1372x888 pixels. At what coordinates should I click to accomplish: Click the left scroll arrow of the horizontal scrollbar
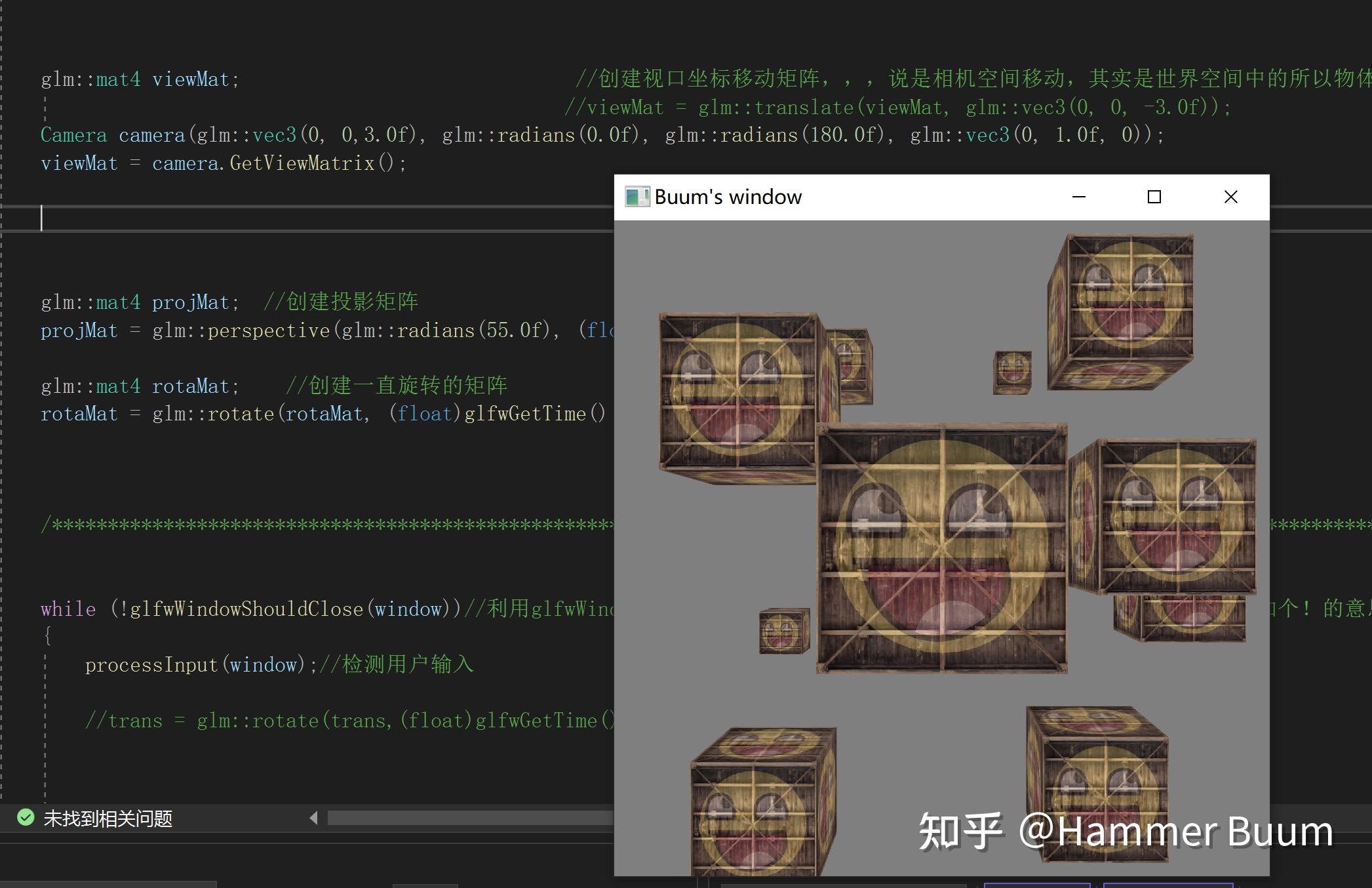[314, 818]
